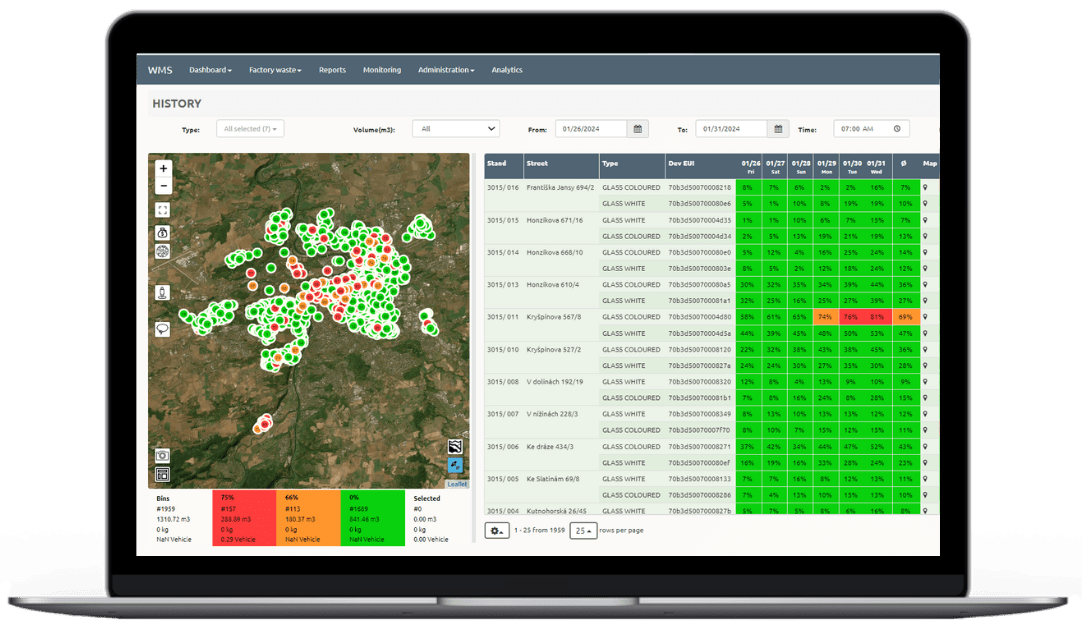Click the money bag map tool

click(163, 233)
